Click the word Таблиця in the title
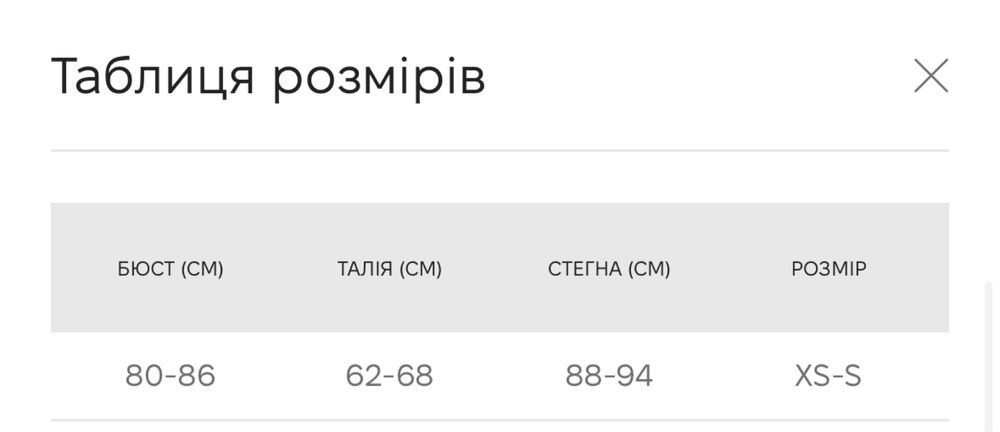This screenshot has width=1000, height=432. [x=152, y=77]
